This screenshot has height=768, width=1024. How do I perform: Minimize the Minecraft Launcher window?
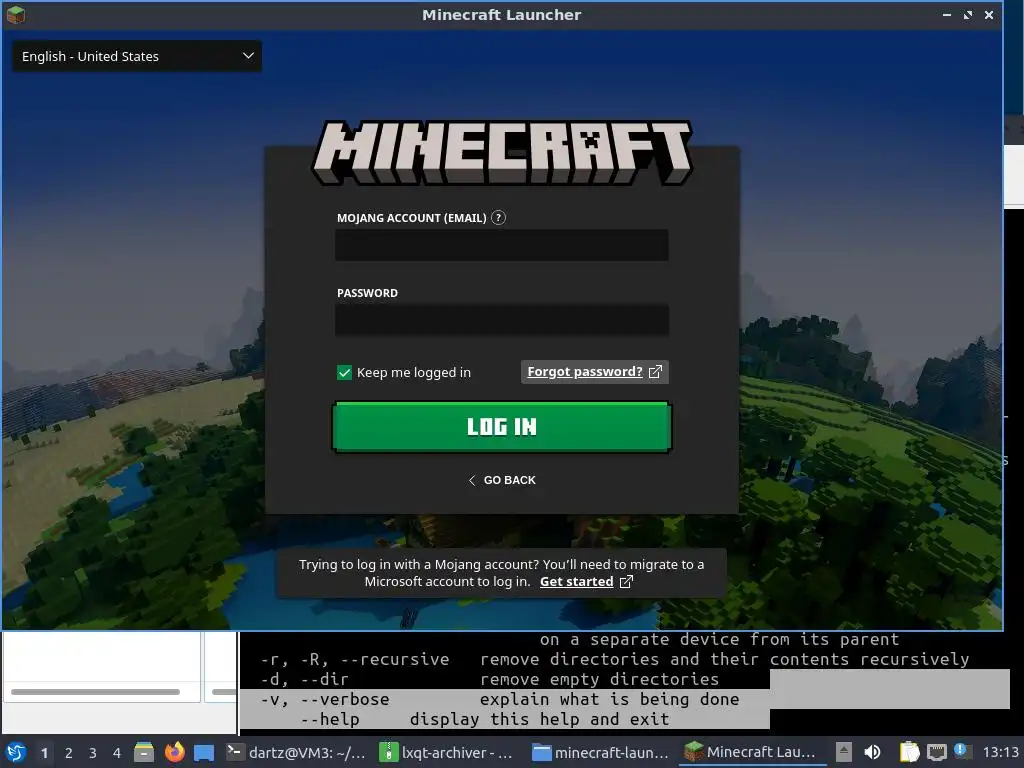pyautogui.click(x=947, y=14)
